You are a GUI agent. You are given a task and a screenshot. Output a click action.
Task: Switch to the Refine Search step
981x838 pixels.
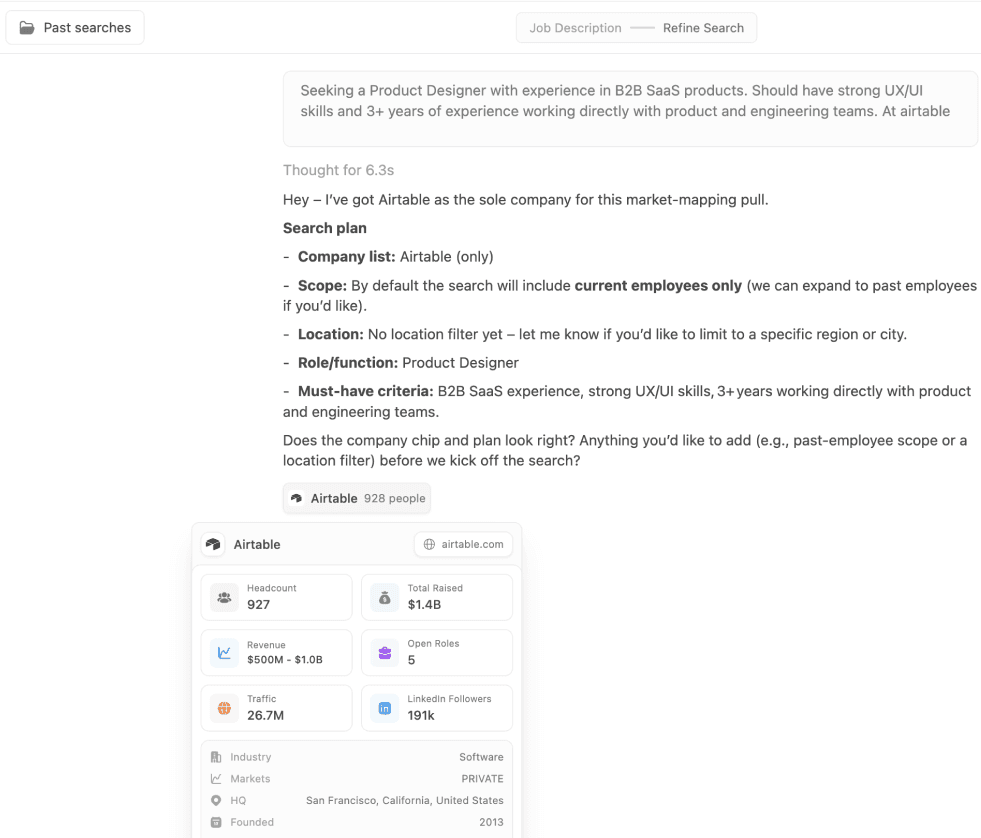point(703,28)
